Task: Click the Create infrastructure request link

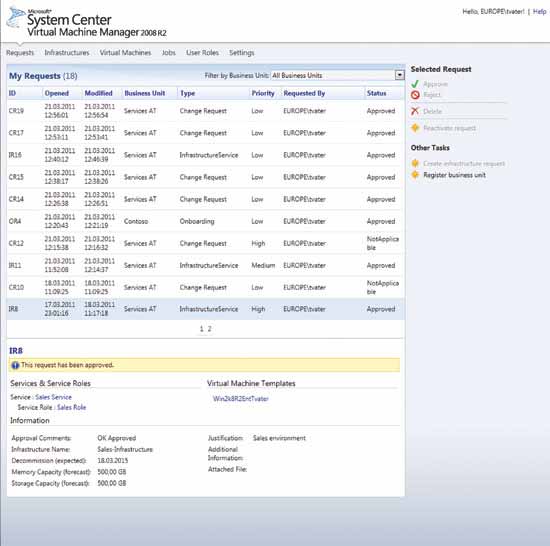Action: pyautogui.click(x=464, y=164)
